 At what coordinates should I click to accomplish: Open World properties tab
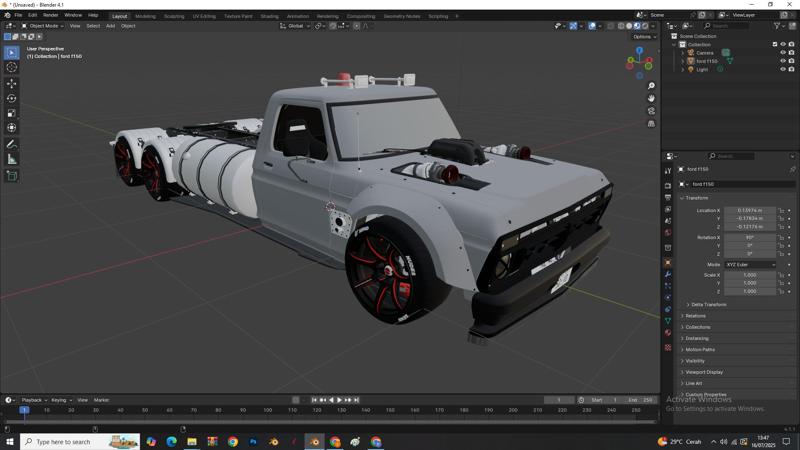point(668,233)
